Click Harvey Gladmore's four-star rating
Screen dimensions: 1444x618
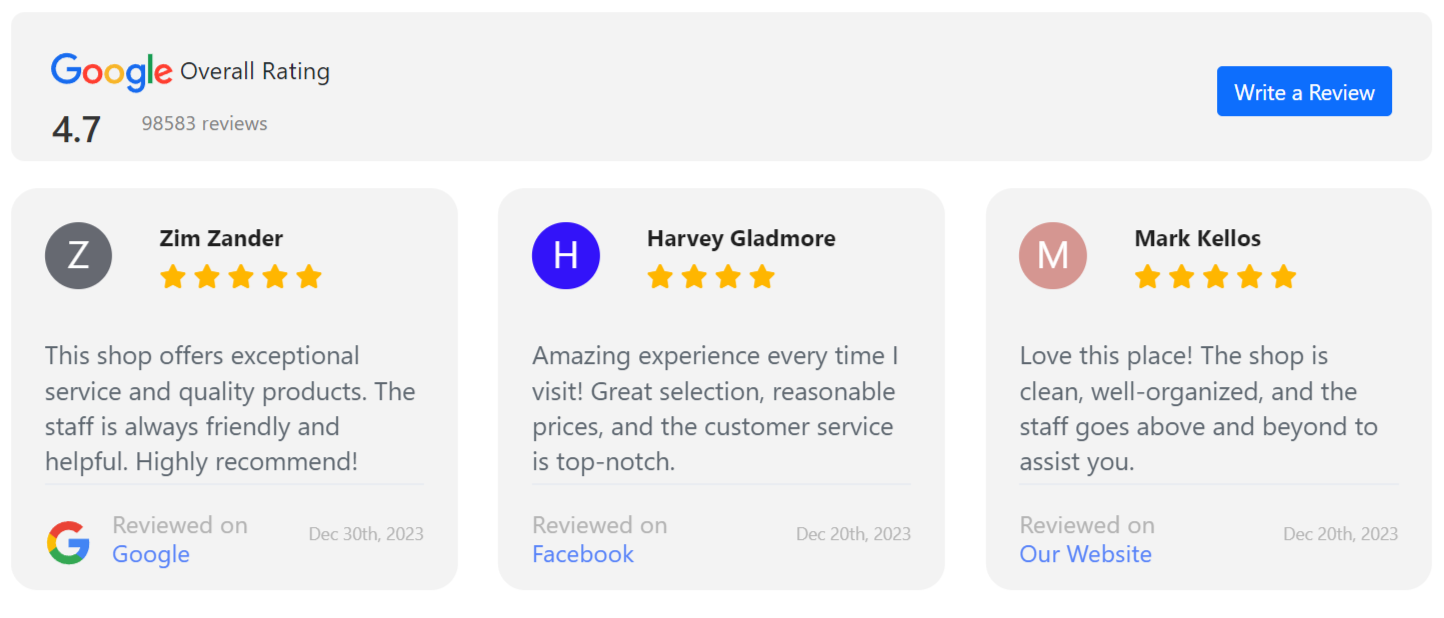711,277
